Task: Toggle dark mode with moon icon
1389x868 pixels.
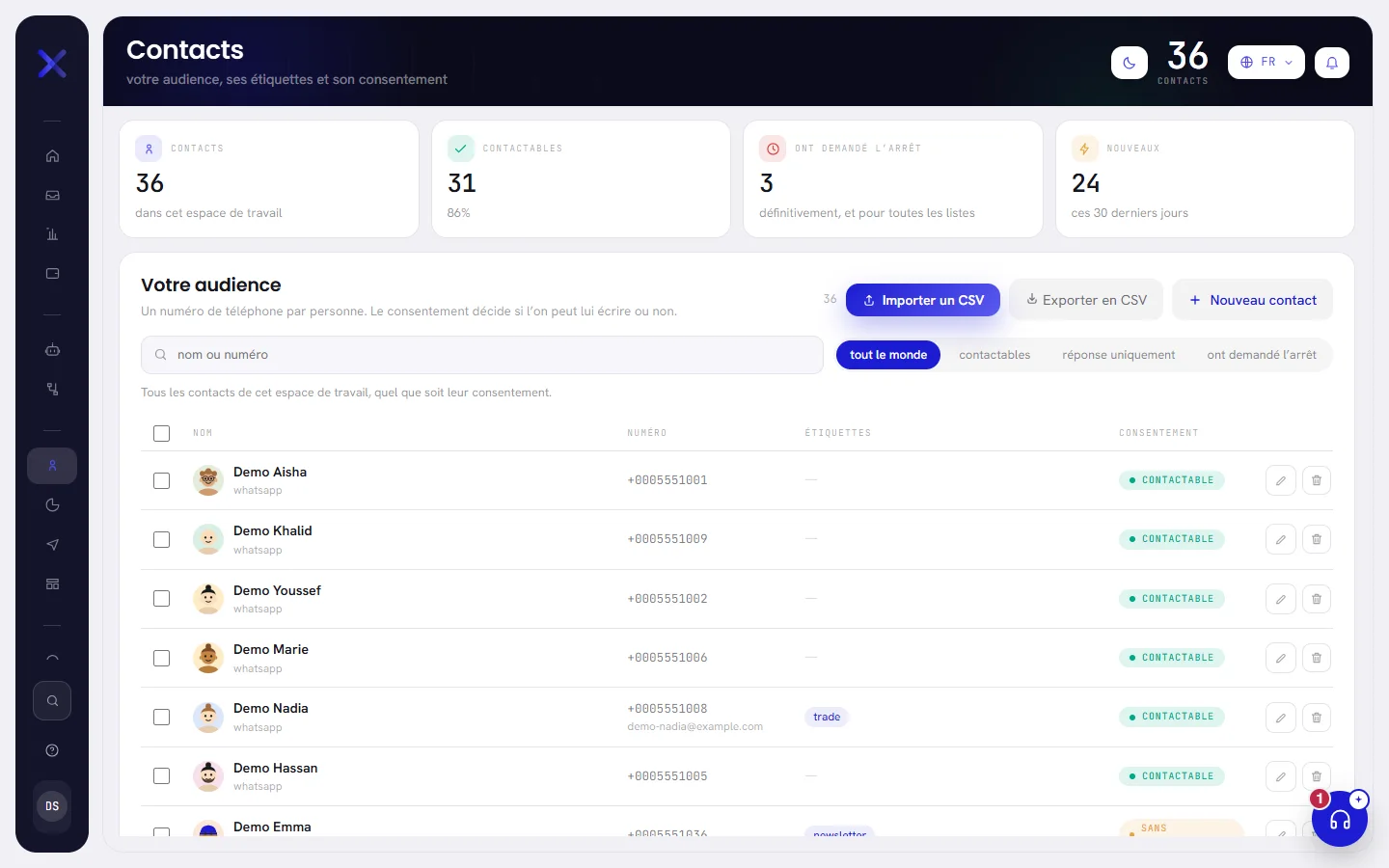Action: click(1130, 63)
